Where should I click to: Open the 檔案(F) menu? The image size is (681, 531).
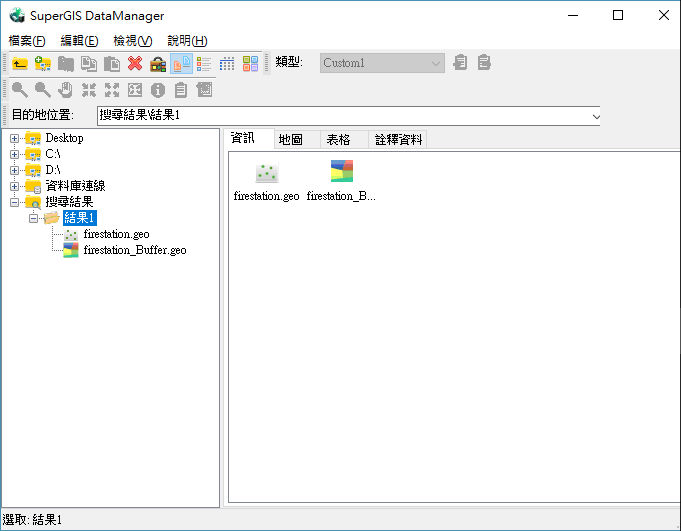coord(27,41)
